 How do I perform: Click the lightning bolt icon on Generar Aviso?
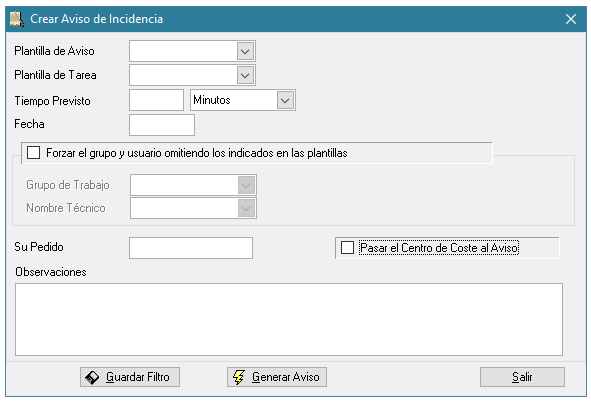239,377
